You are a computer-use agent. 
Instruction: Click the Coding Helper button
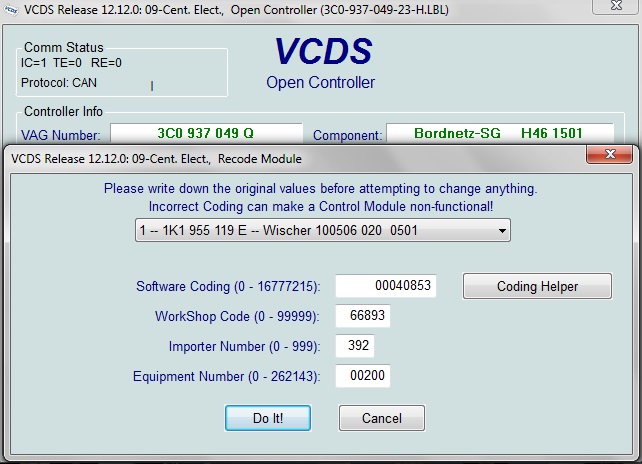[537, 286]
